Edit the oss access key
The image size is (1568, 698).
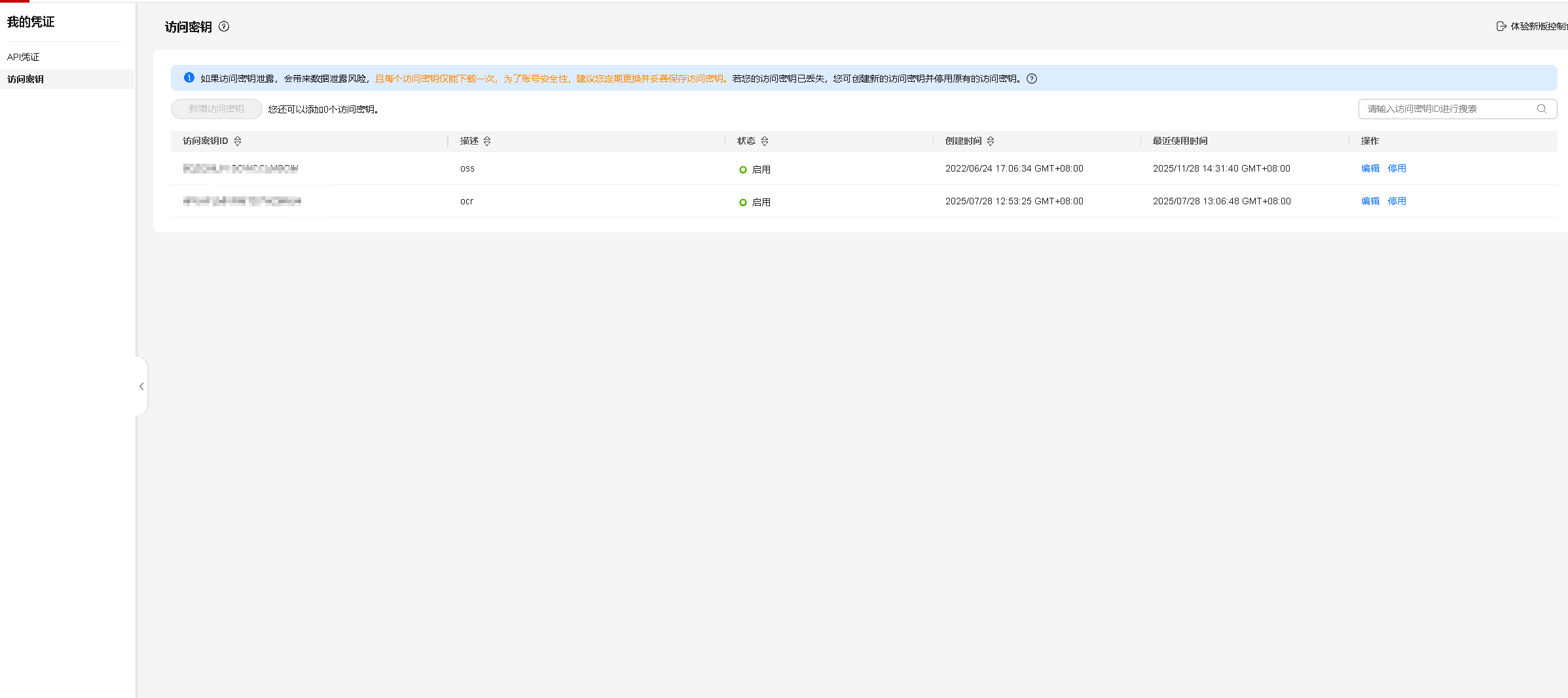coord(1370,168)
